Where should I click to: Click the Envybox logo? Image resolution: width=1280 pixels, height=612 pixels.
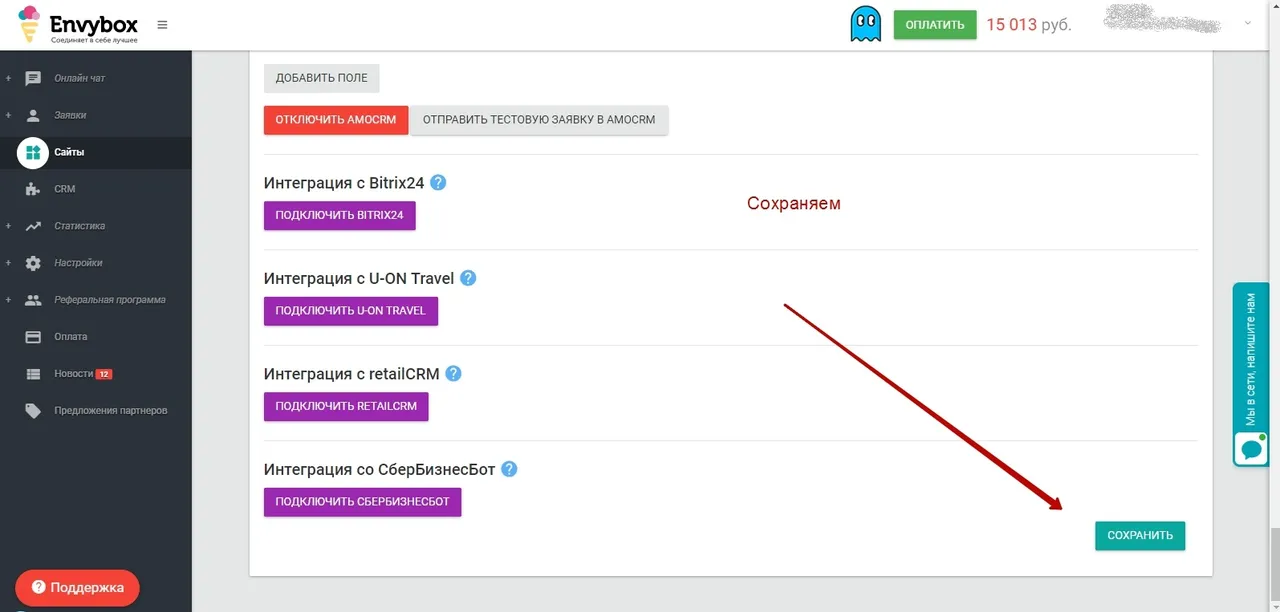click(x=78, y=25)
